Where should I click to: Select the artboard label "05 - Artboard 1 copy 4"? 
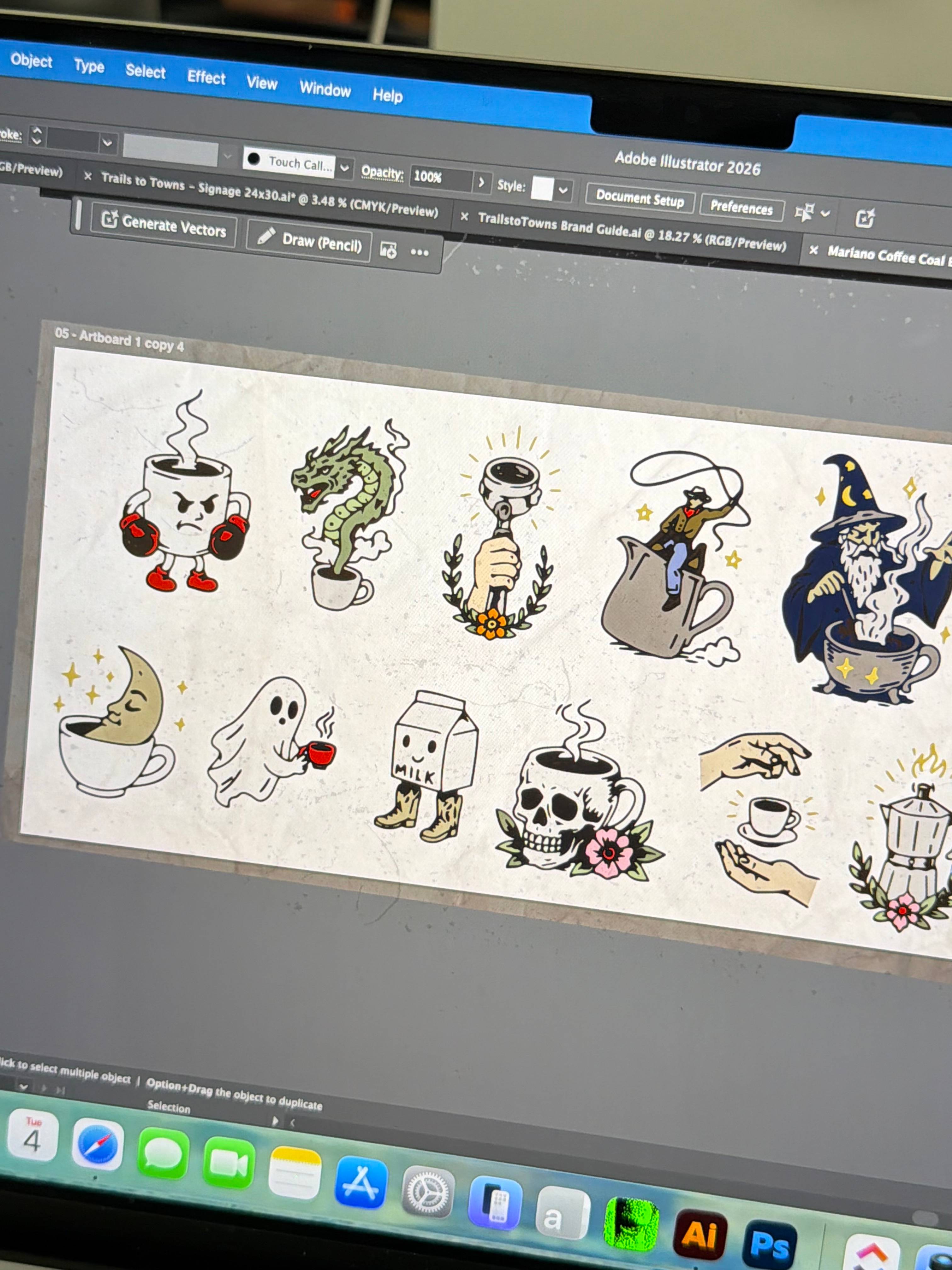click(119, 340)
